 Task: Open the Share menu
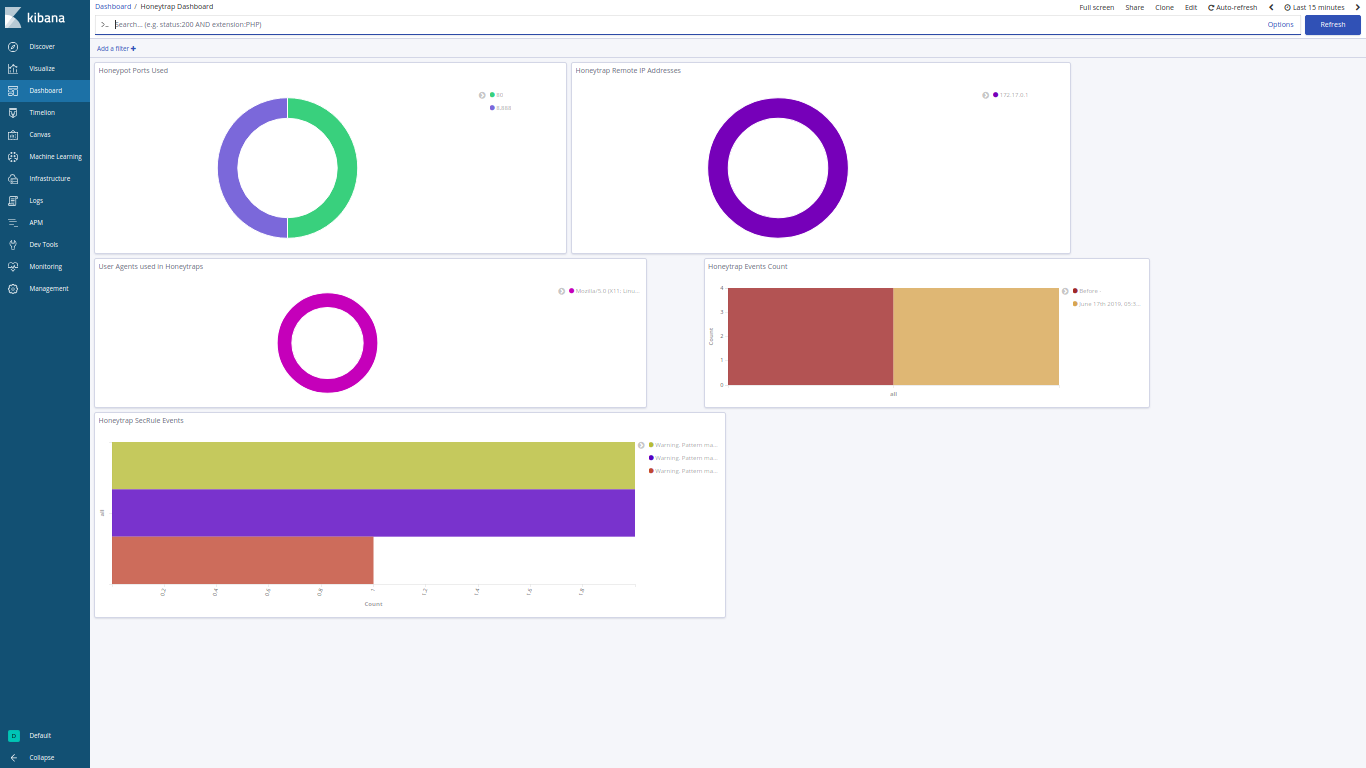(x=1134, y=7)
